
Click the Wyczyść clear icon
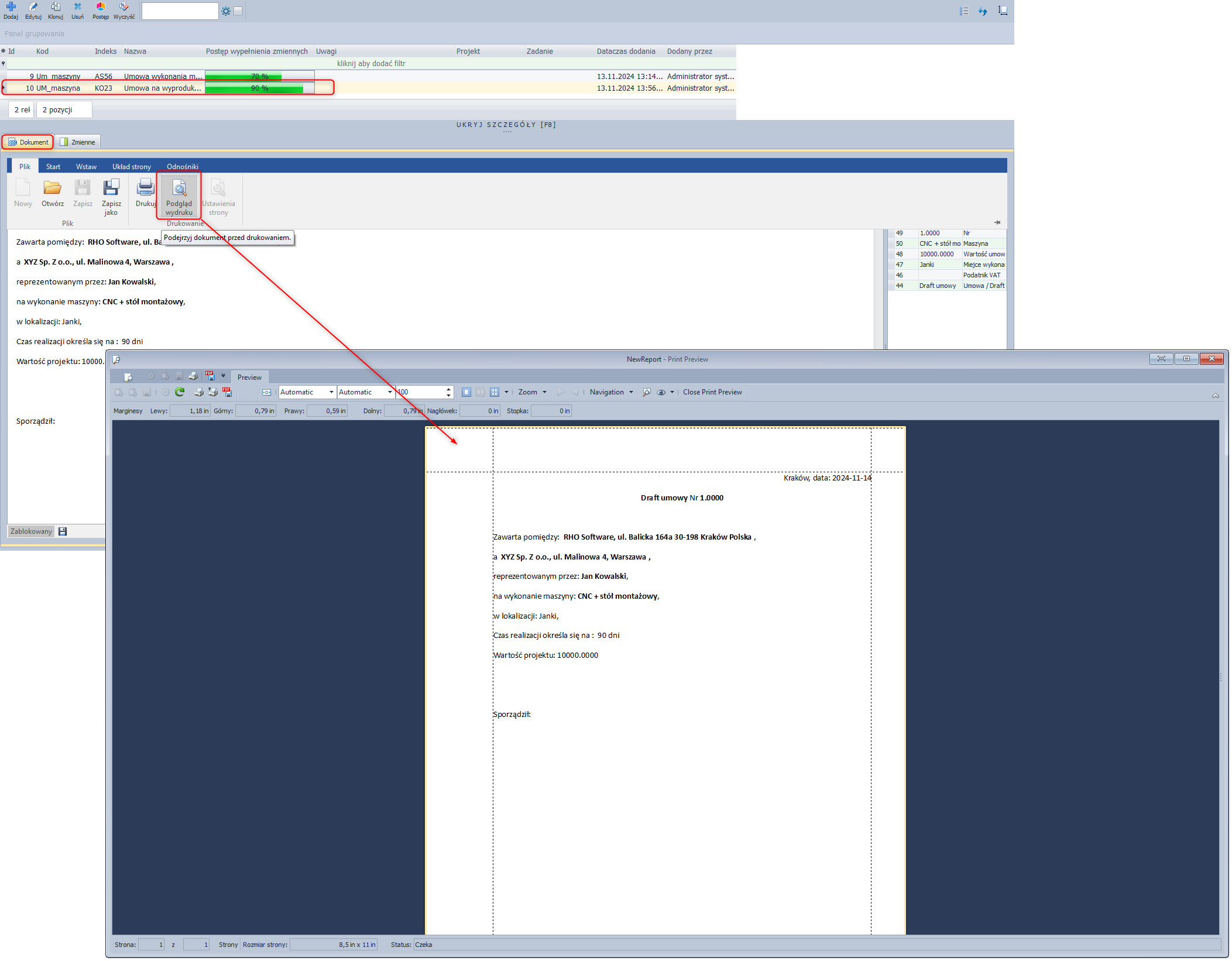123,7
